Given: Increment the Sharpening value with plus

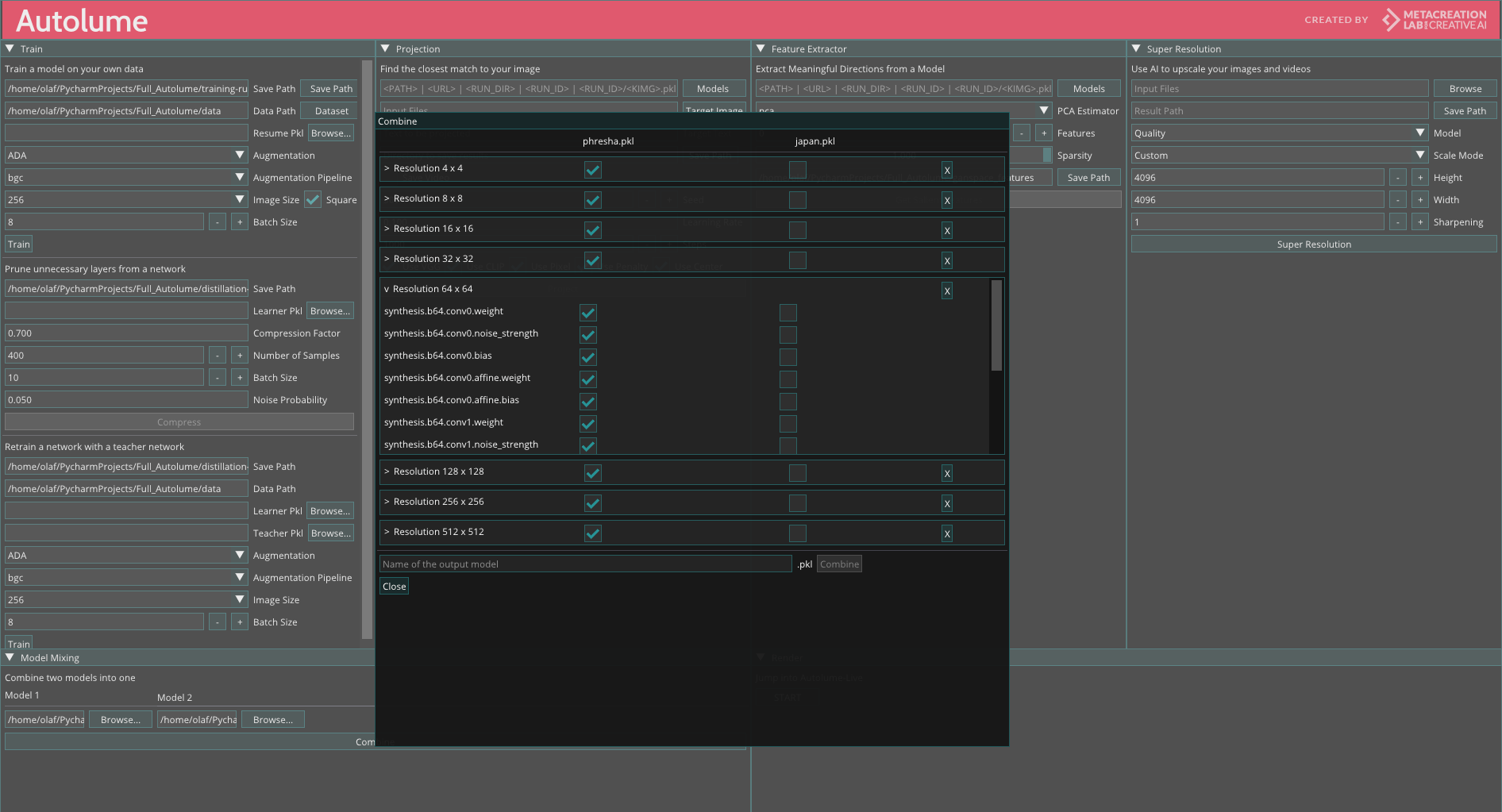Looking at the screenshot, I should [x=1419, y=222].
